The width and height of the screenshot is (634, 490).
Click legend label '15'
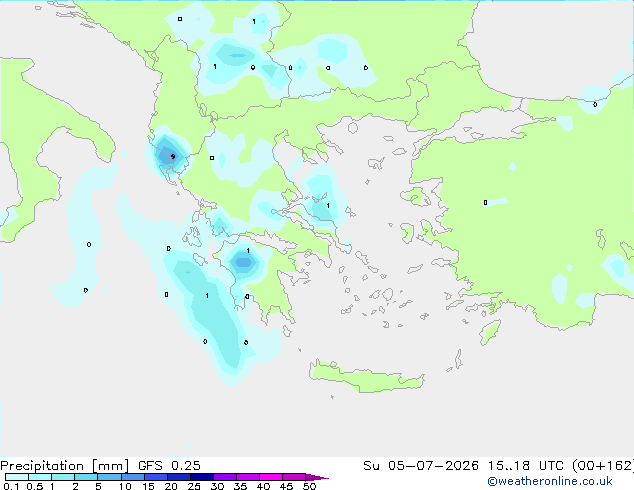[148, 486]
